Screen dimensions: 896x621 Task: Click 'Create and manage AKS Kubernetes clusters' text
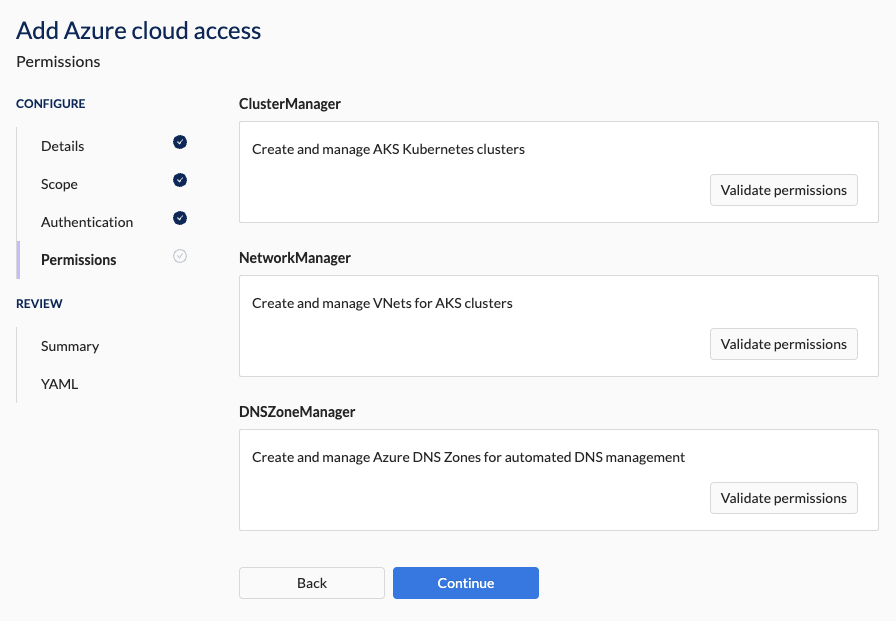coord(389,149)
